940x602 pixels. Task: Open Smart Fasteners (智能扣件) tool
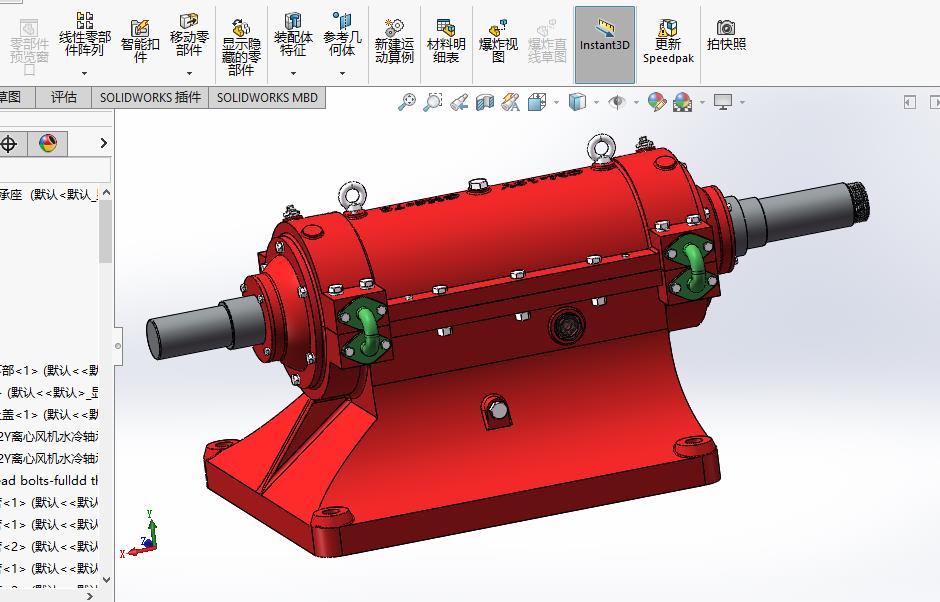click(x=140, y=41)
